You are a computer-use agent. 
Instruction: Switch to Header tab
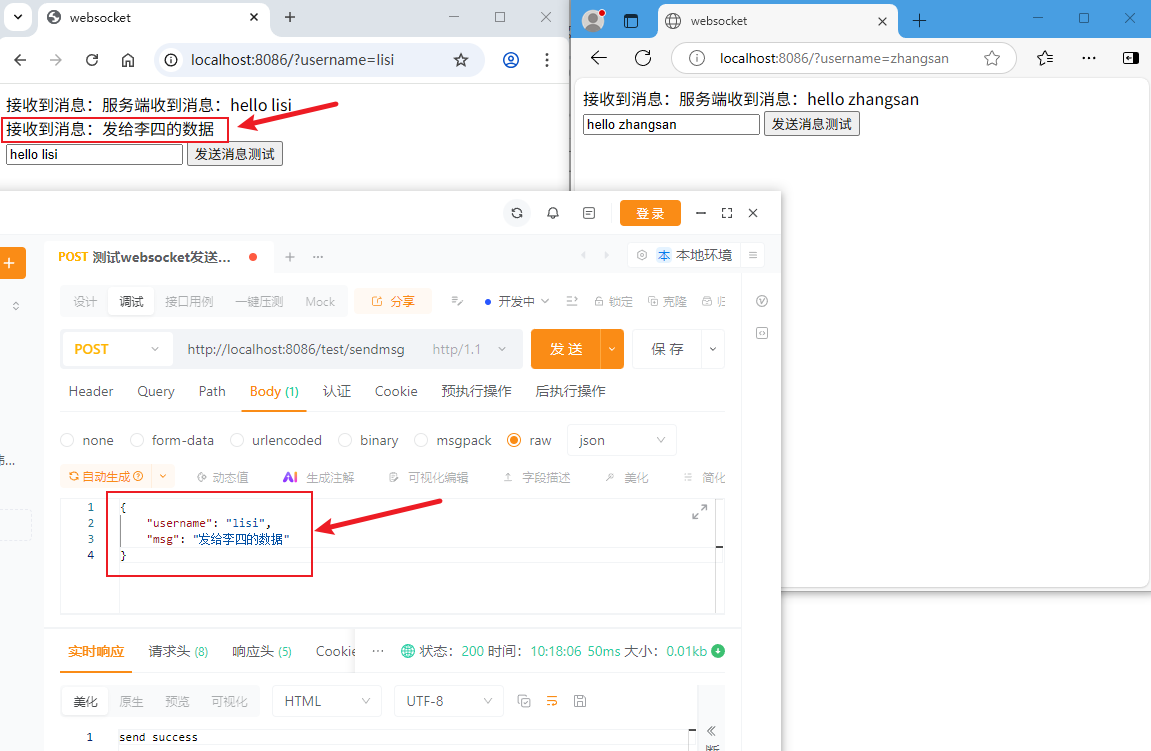click(91, 391)
